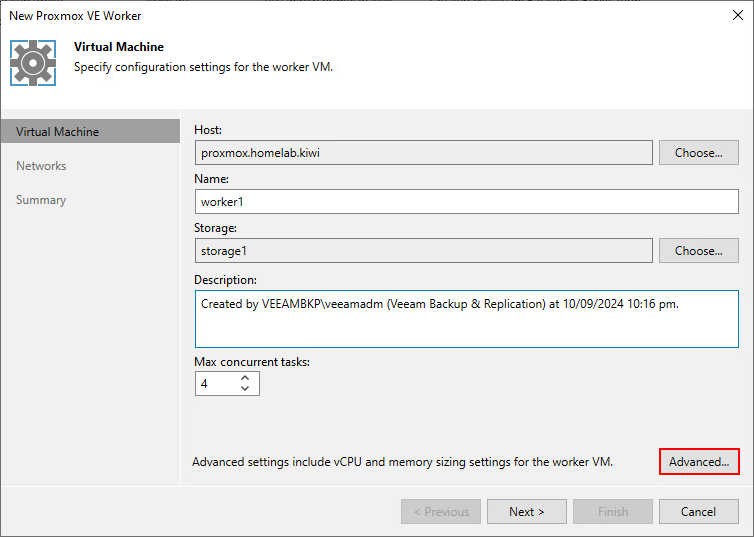Proceed with the Next button
Viewport: 754px width, 537px height.
coord(526,512)
